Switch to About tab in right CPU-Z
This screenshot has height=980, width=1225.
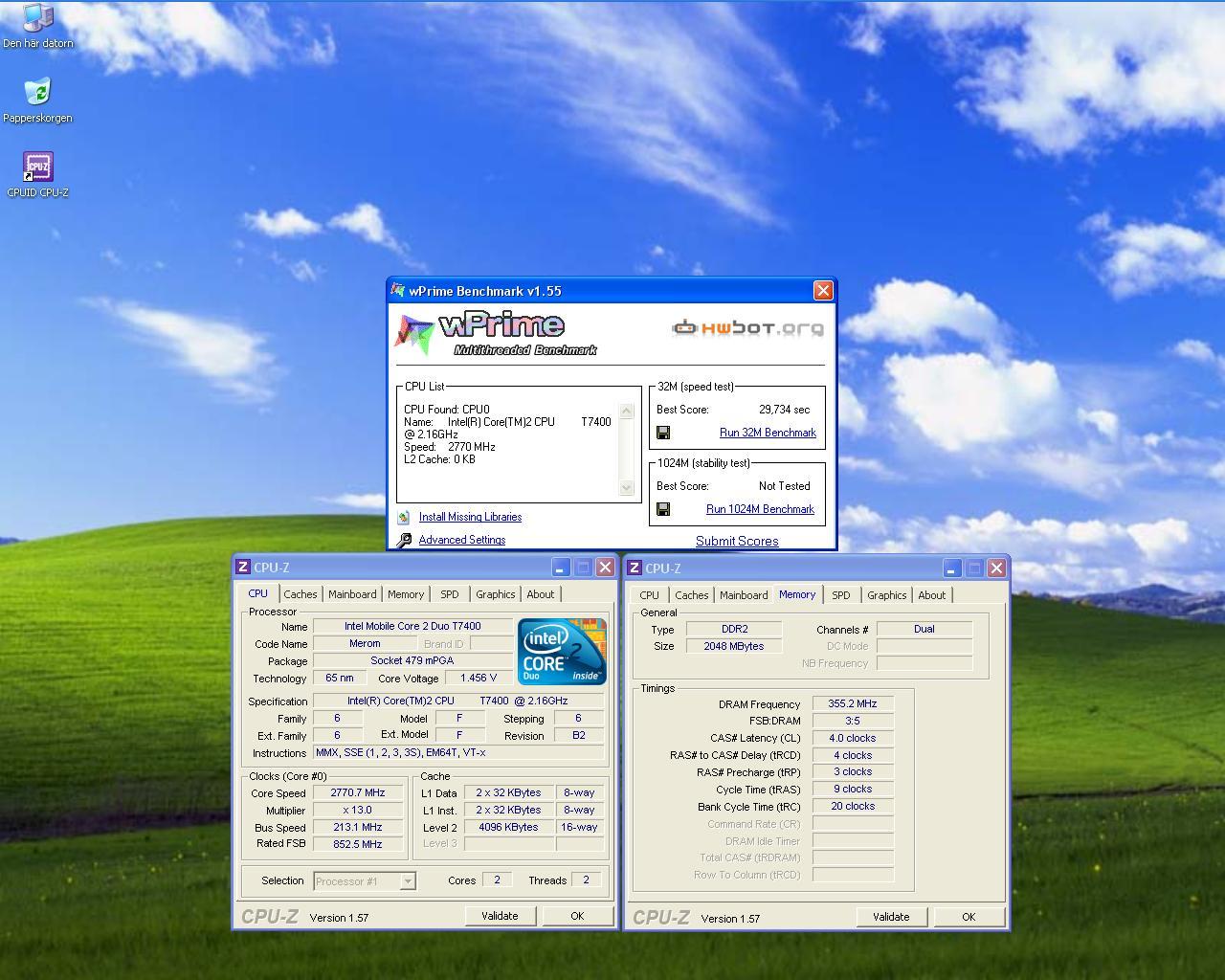click(932, 595)
